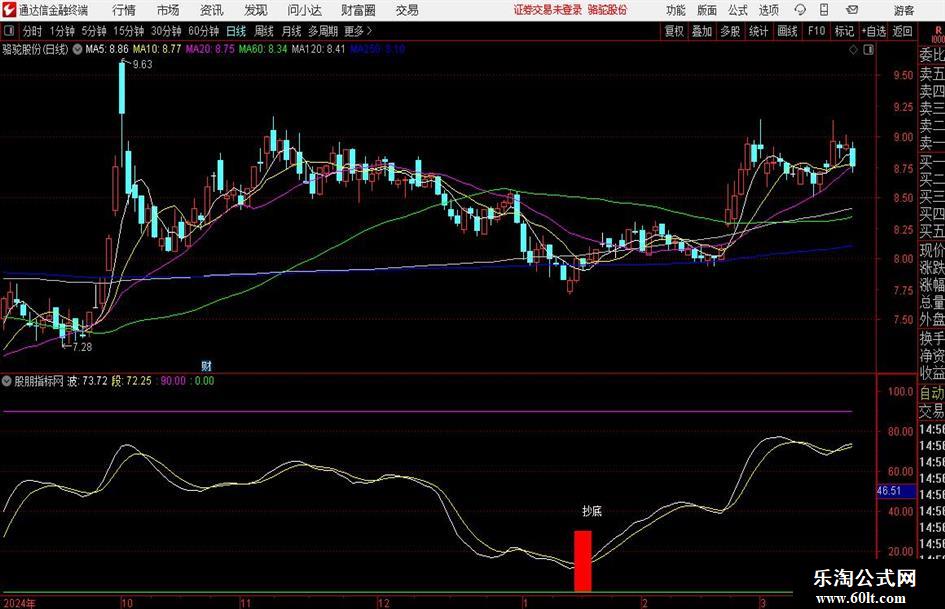Switch to 1分钟 period
This screenshot has height=609, width=945.
pyautogui.click(x=62, y=31)
